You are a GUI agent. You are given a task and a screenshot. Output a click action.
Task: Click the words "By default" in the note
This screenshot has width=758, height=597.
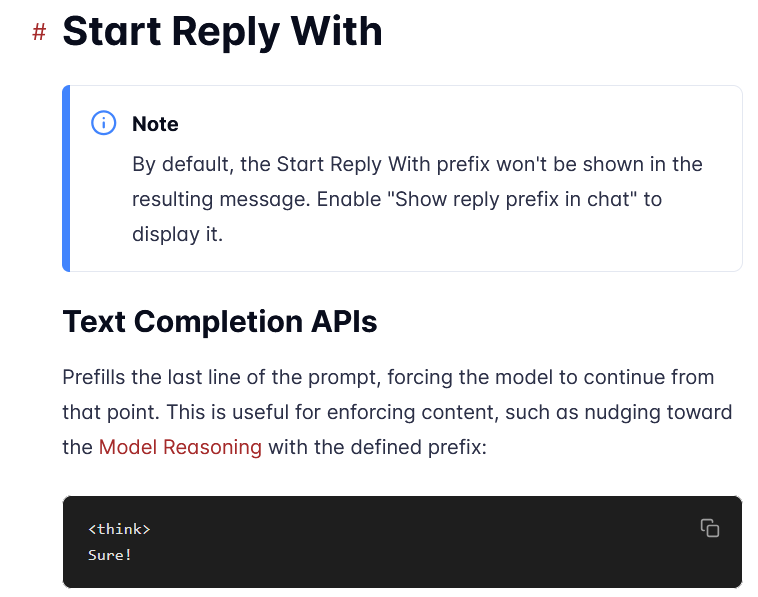(183, 164)
